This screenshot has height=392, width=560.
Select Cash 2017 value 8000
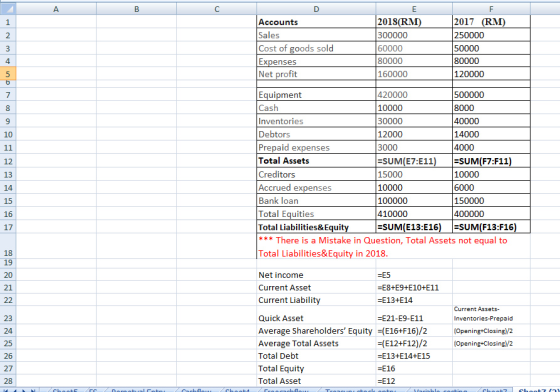(x=491, y=108)
